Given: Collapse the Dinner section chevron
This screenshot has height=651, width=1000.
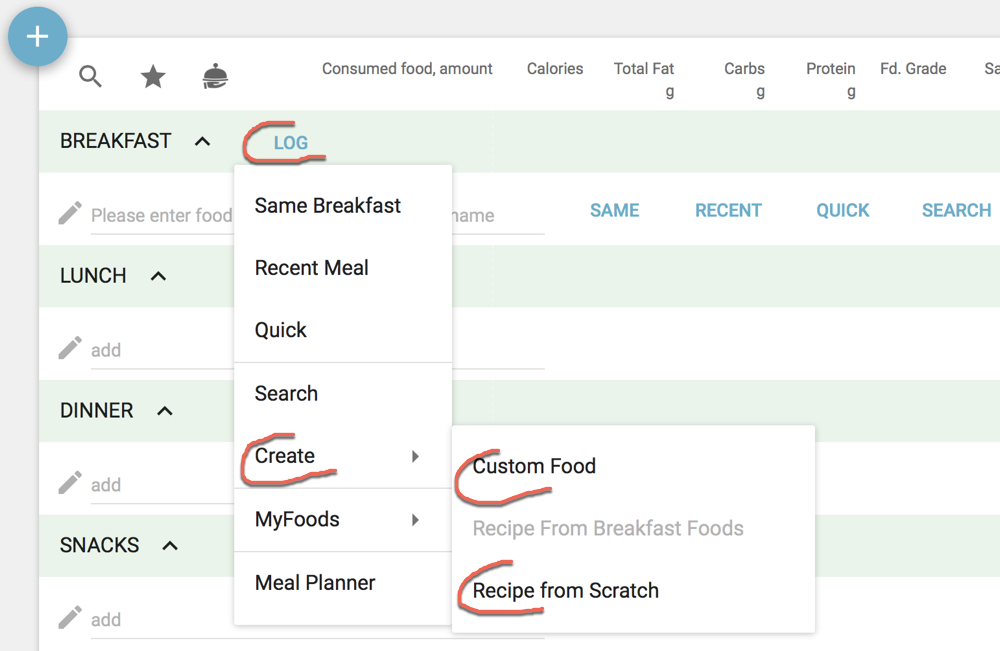Looking at the screenshot, I should tap(165, 411).
